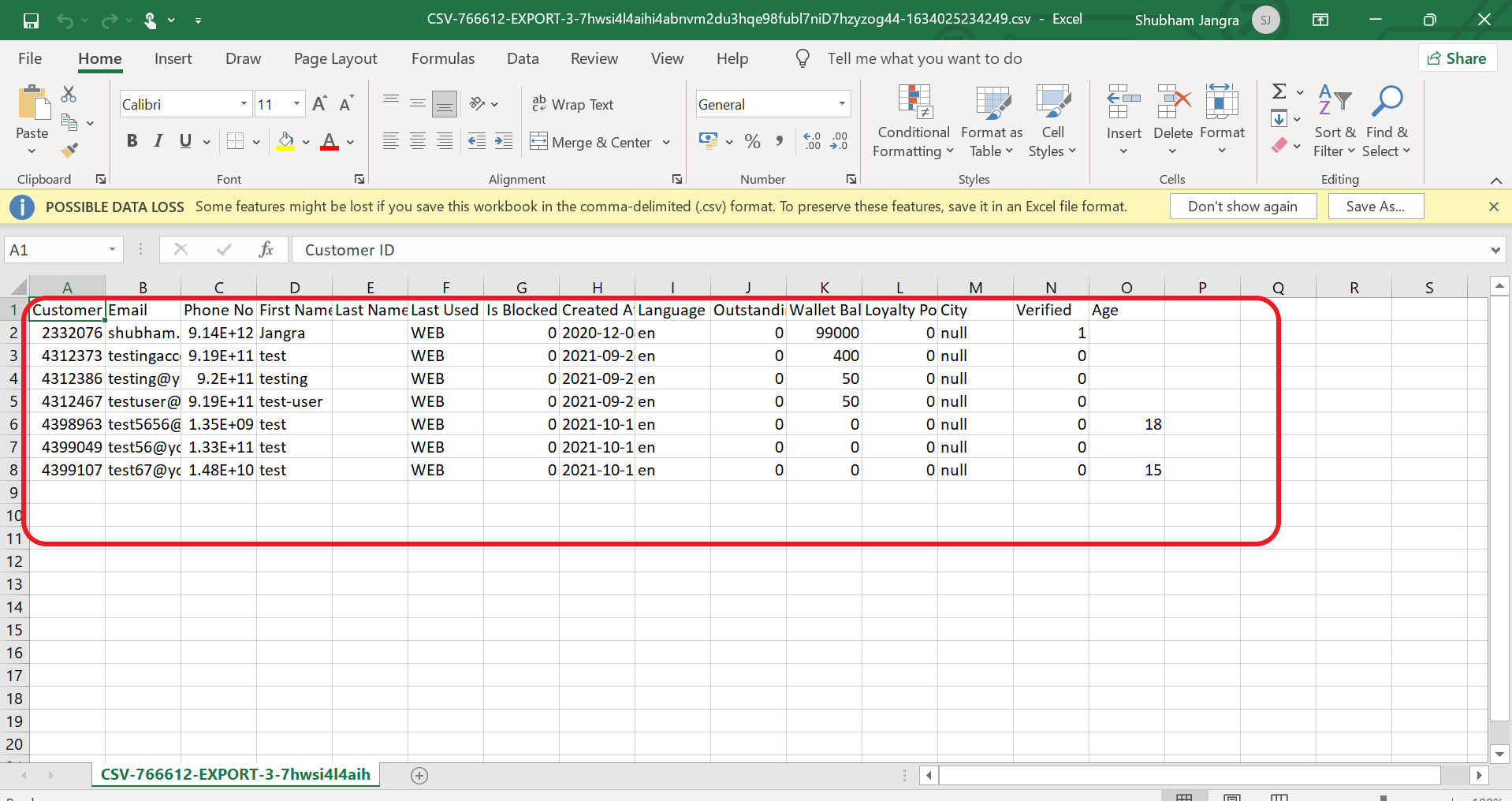1512x801 pixels.
Task: Click the Fill Color bucket icon
Action: [285, 141]
